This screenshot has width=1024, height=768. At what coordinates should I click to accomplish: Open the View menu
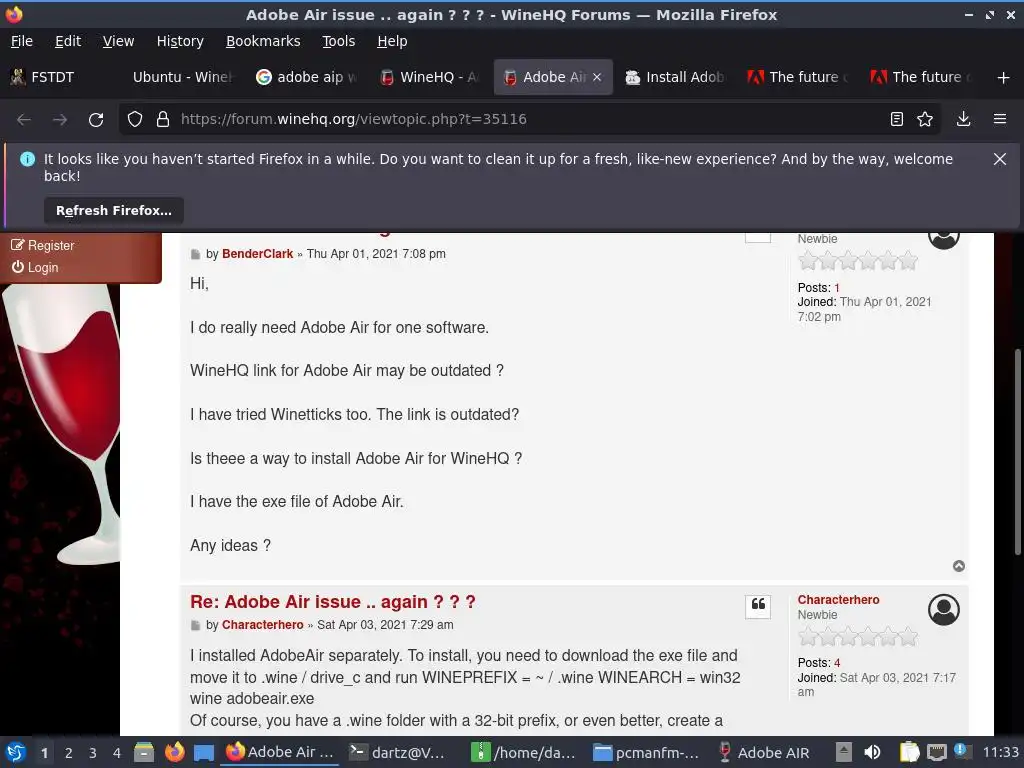point(118,41)
